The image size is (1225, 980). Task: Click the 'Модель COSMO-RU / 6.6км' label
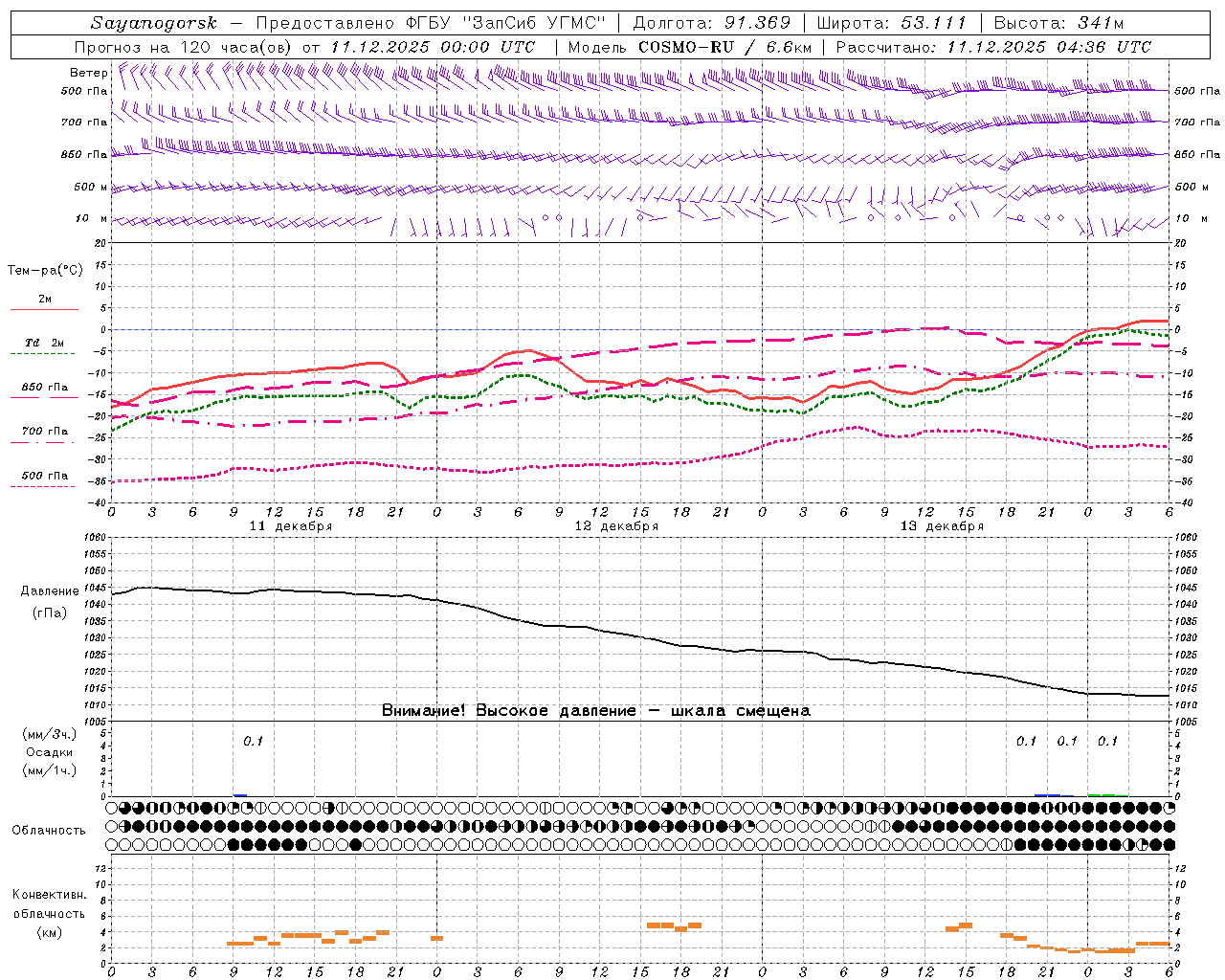point(689,47)
